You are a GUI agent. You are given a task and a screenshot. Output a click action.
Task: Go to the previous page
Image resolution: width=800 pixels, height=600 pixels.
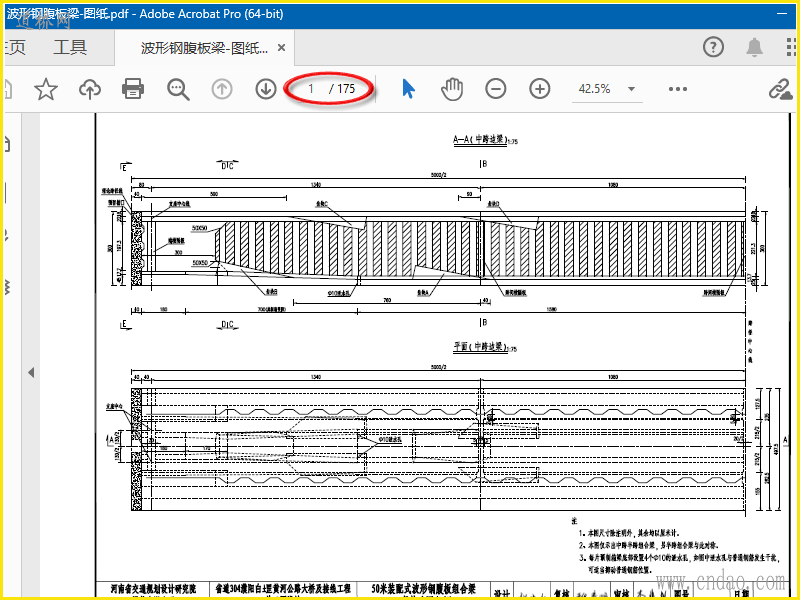pos(222,89)
